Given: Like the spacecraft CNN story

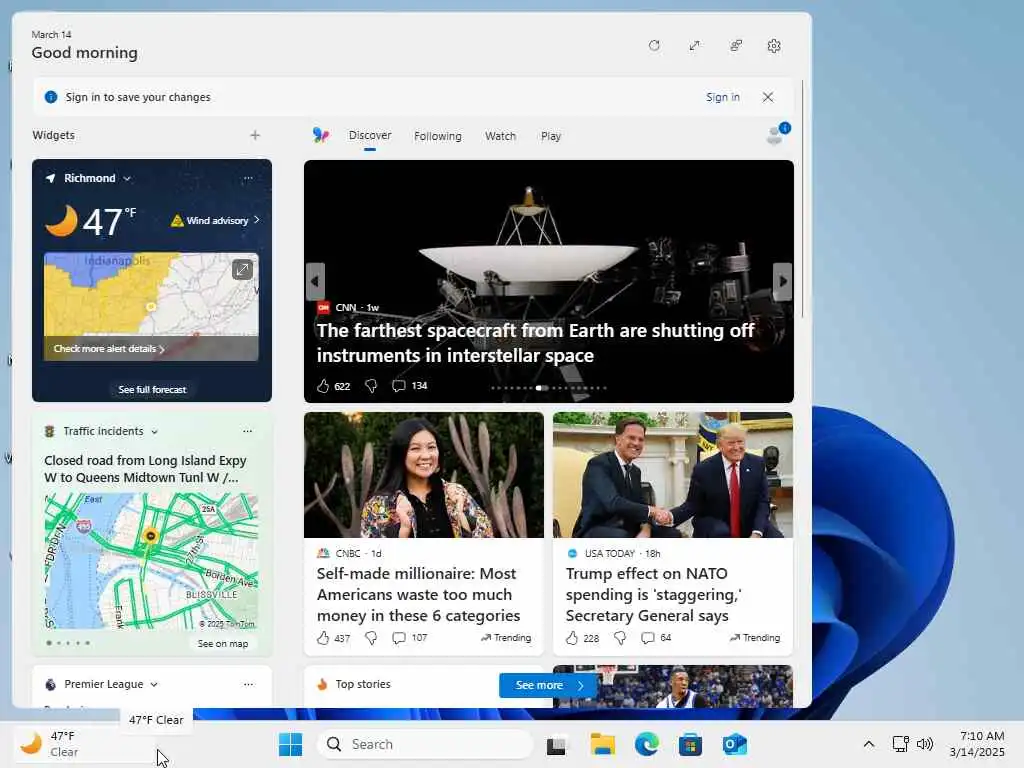Looking at the screenshot, I should (x=323, y=386).
